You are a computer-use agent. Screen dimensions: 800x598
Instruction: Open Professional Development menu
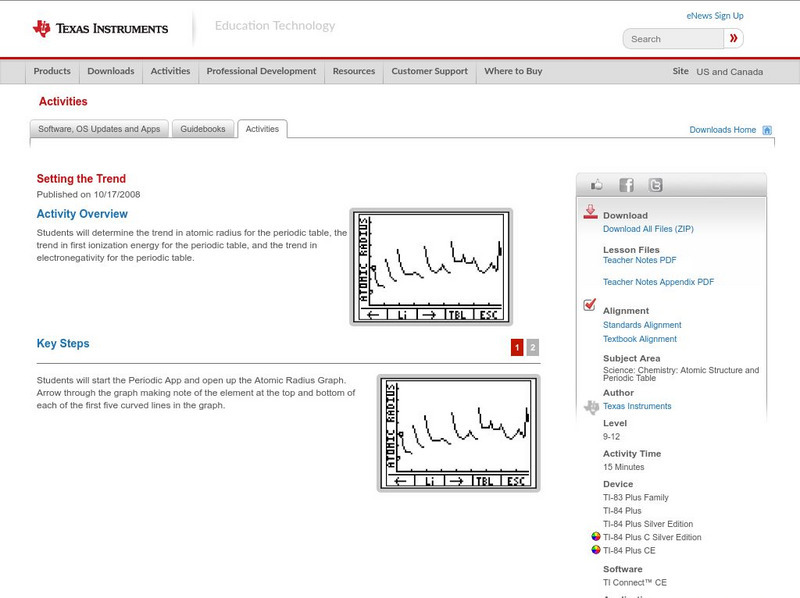[x=261, y=71]
